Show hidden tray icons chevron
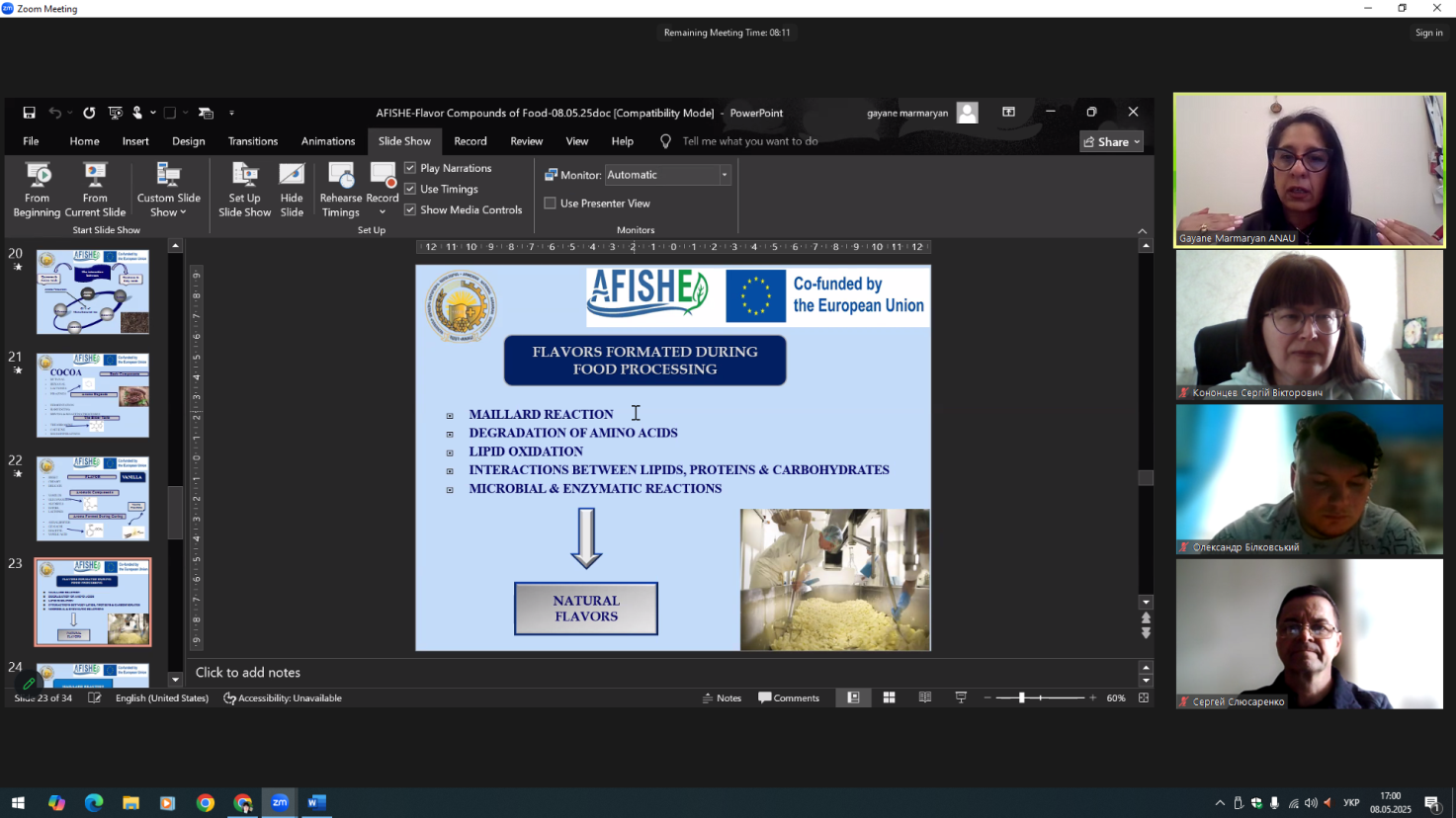The image size is (1456, 818). 1220,803
